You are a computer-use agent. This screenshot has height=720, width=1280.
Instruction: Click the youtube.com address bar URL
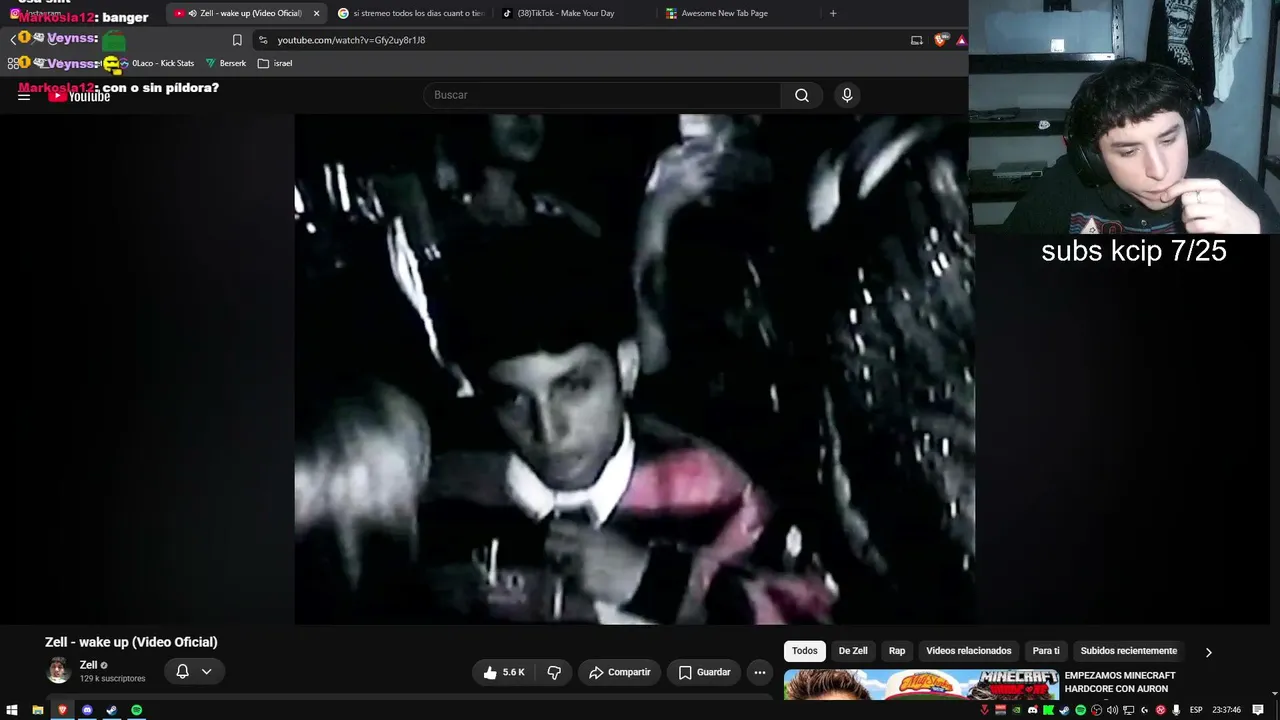351,40
